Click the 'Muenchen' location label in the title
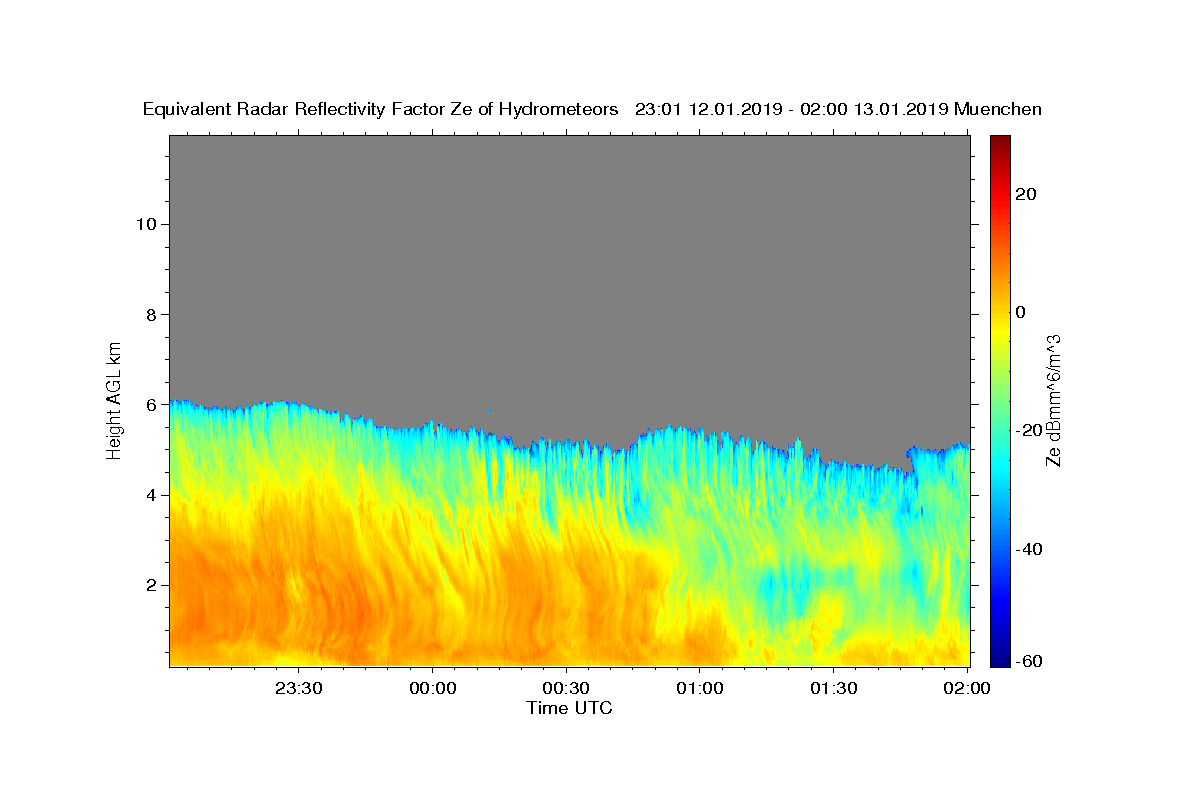The width and height of the screenshot is (1200, 800). point(998,109)
